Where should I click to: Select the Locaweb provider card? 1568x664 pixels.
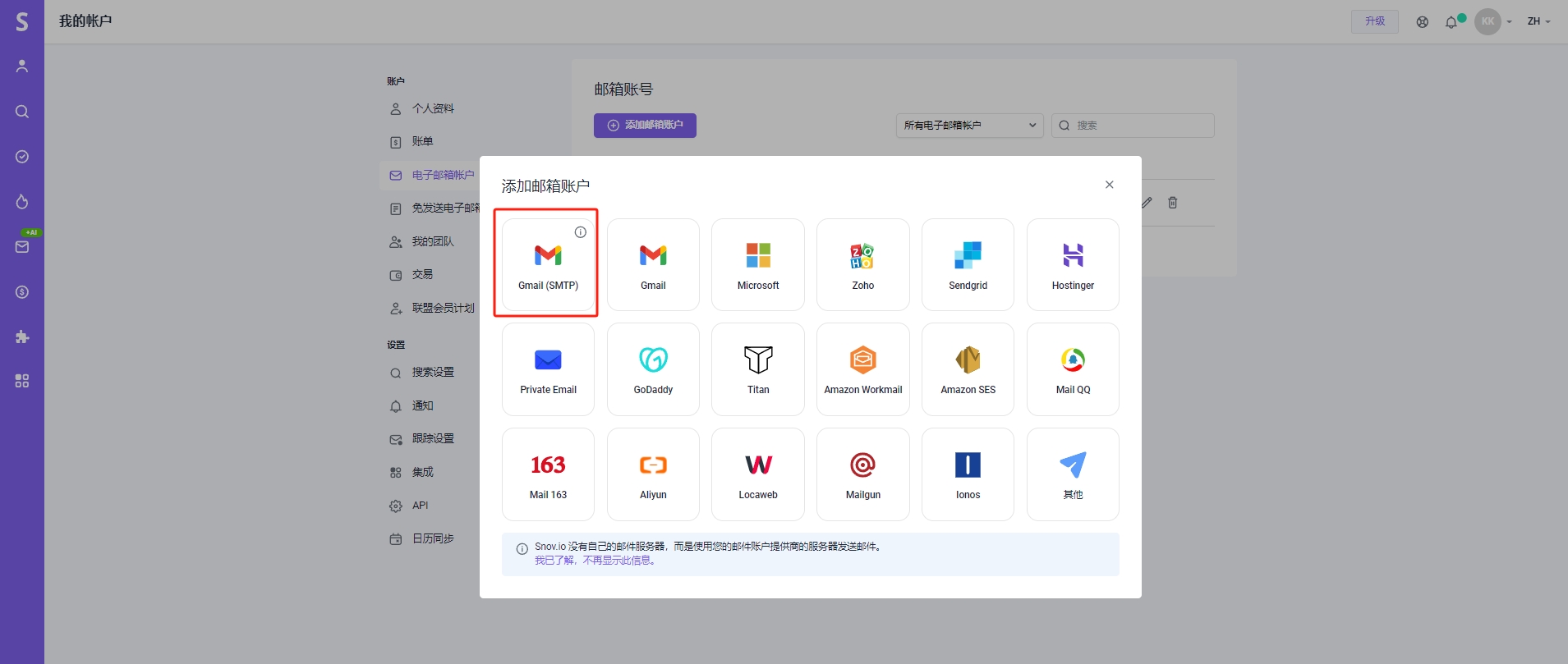(758, 474)
